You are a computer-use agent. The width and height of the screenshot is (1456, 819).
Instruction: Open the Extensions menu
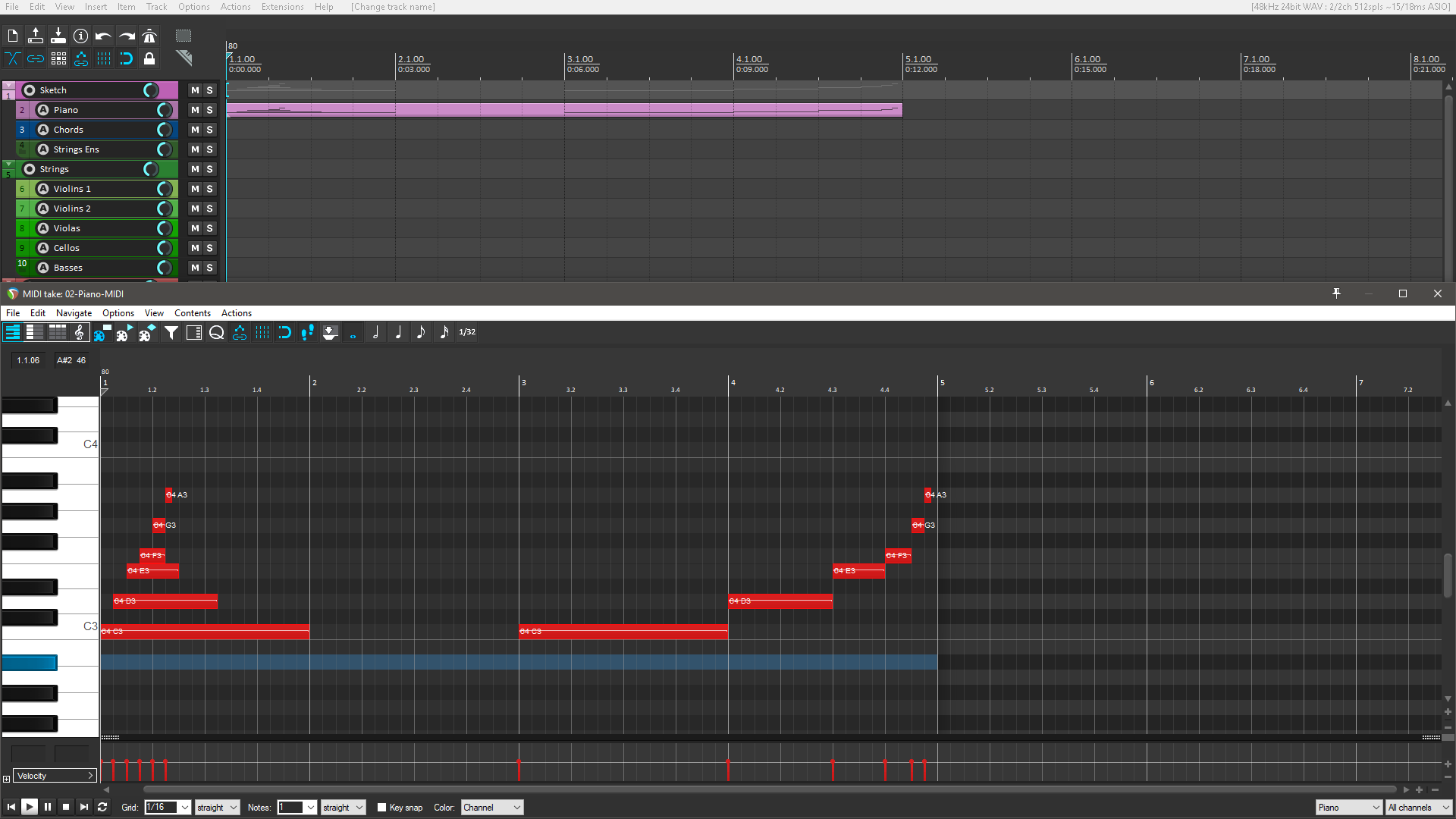tap(282, 7)
